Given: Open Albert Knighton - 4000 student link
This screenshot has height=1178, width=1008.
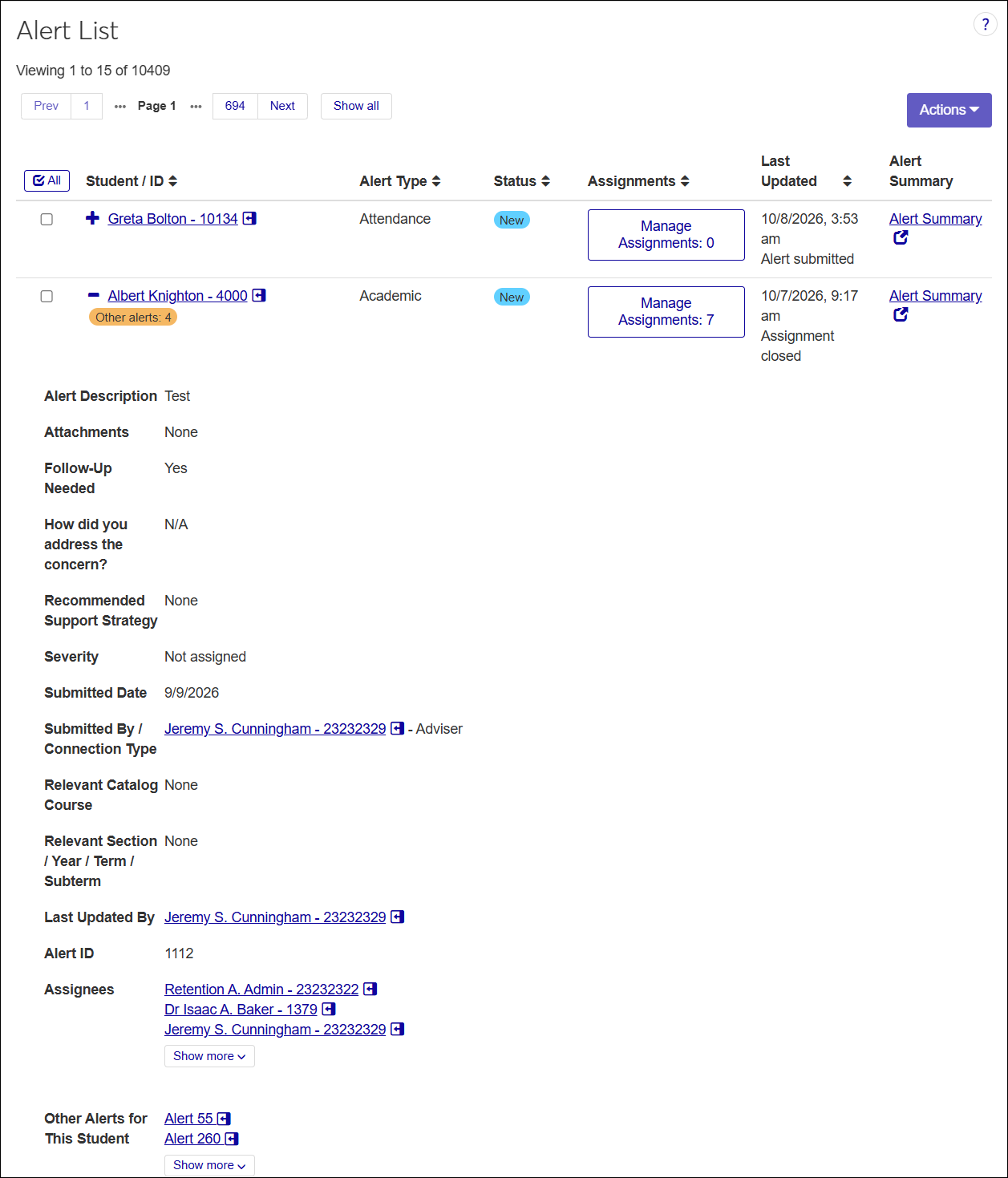Looking at the screenshot, I should pos(177,296).
